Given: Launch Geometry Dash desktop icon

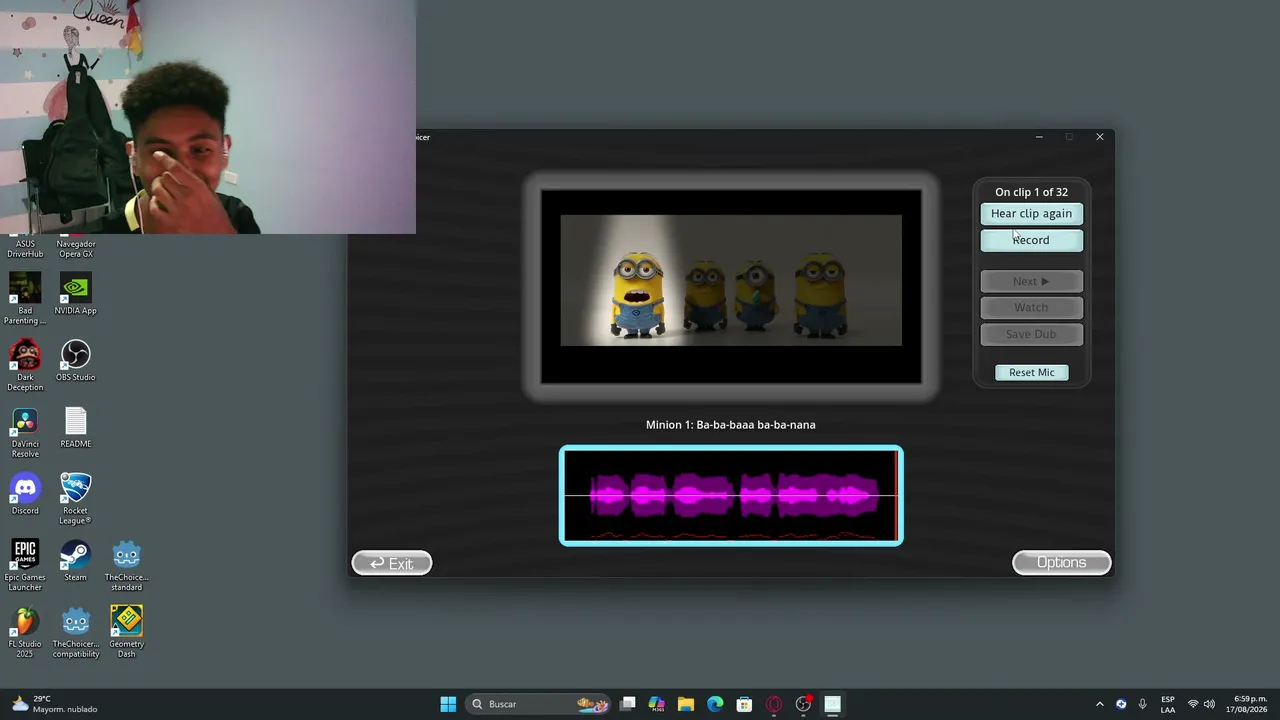Looking at the screenshot, I should coord(126,631).
